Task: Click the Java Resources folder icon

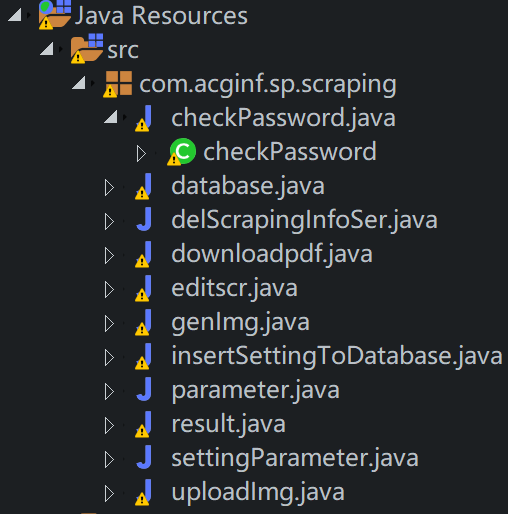Action: click(x=55, y=15)
